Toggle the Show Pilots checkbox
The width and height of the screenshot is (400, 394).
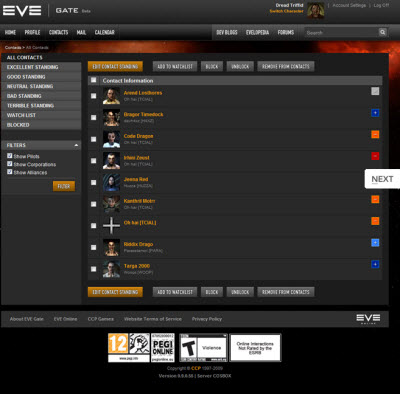(10, 156)
